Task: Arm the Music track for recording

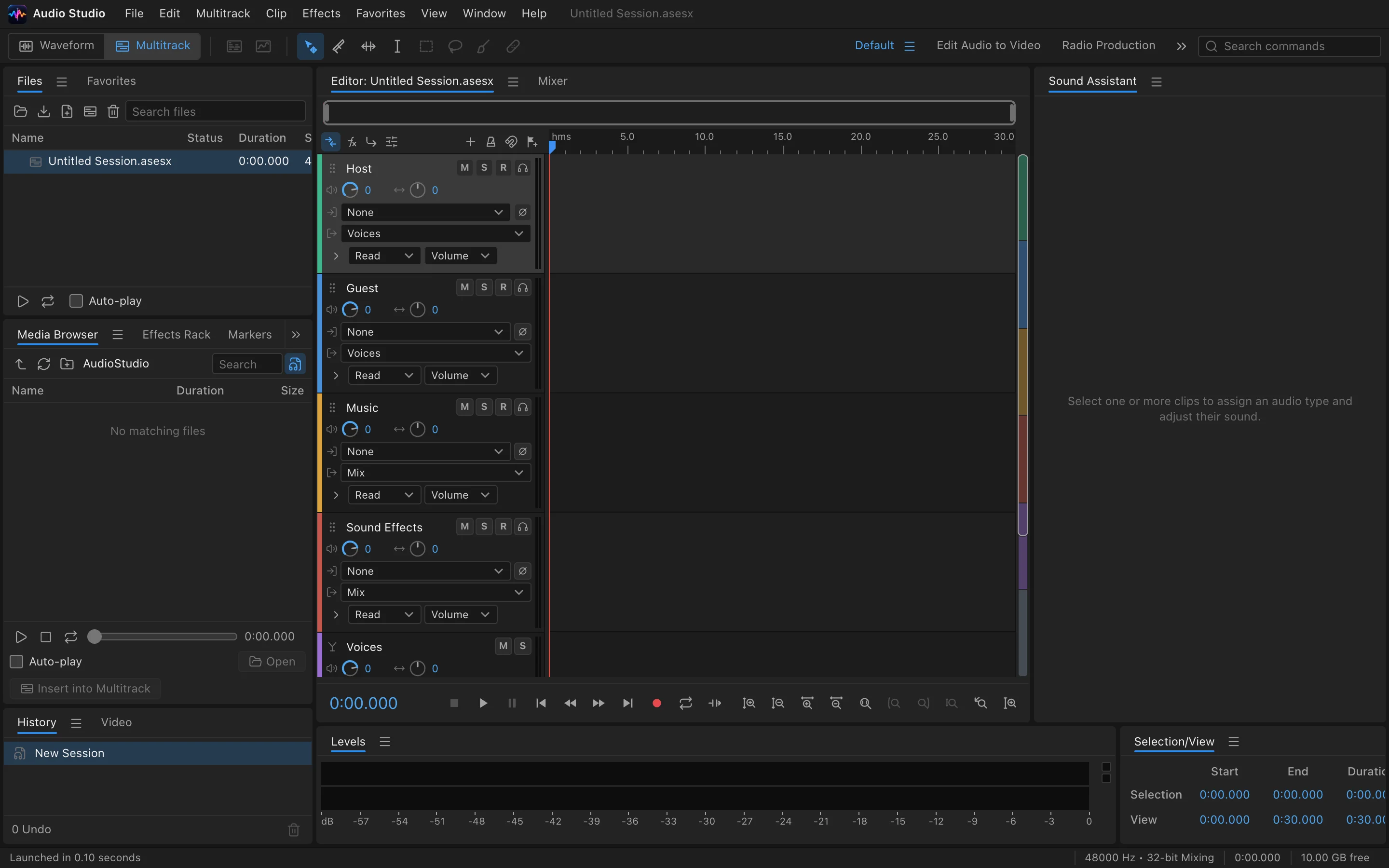Action: pos(504,407)
